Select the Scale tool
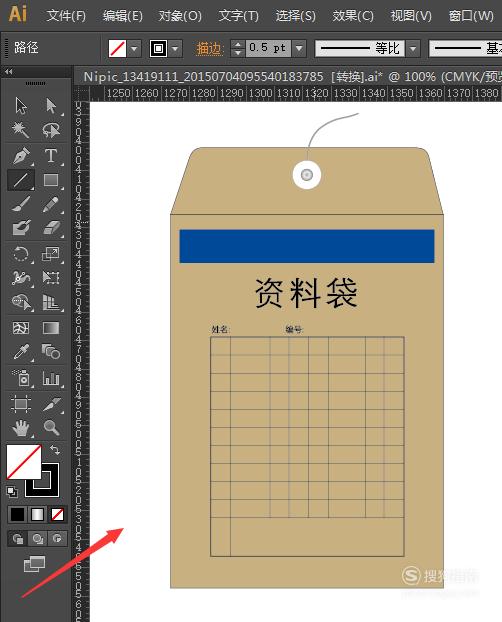Screen dimensions: 502x622 [51, 254]
